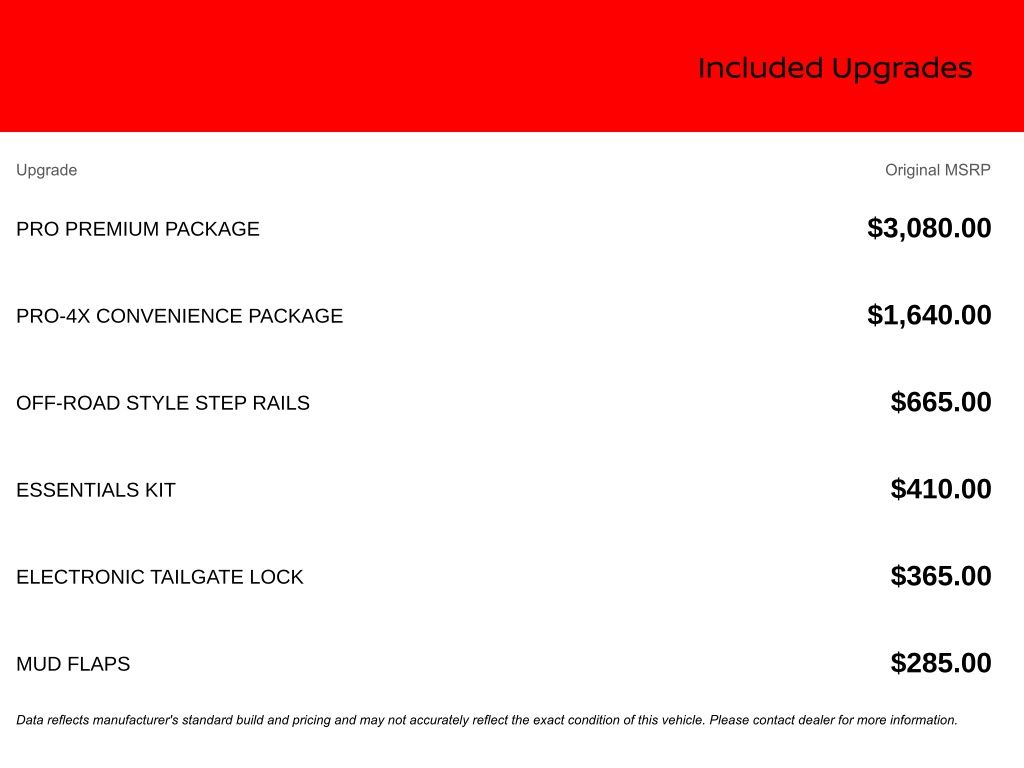Click the PRO PREMIUM PACKAGE upgrade name
The image size is (1024, 768).
tap(138, 229)
